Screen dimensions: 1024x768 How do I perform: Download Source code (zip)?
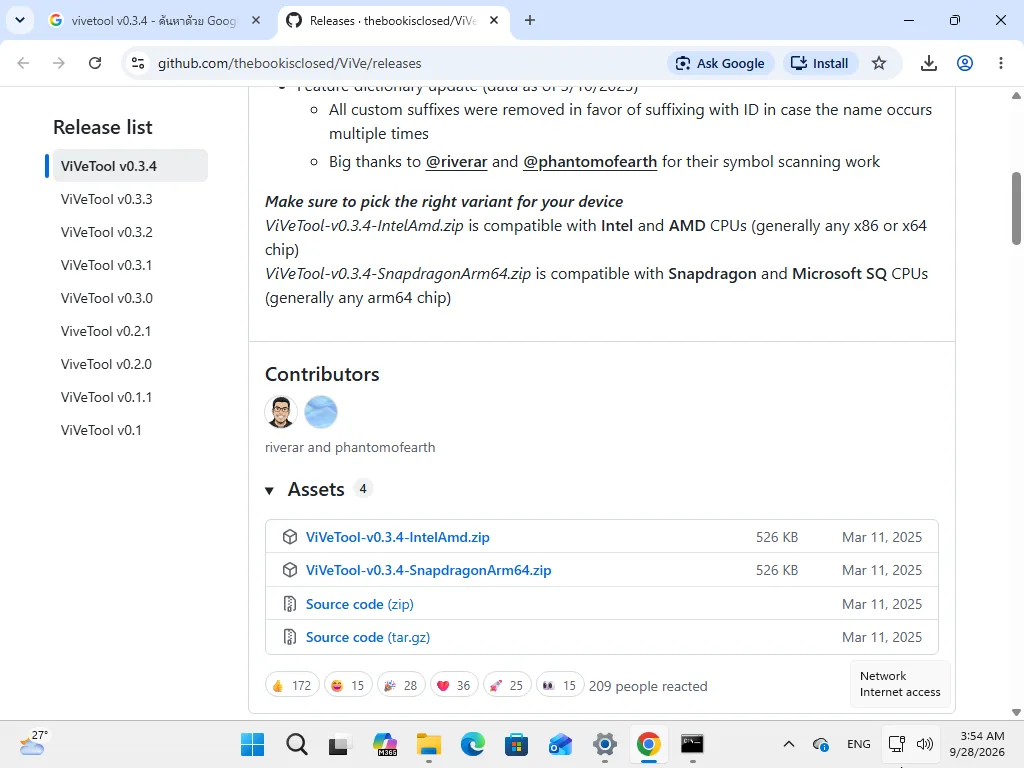click(359, 604)
